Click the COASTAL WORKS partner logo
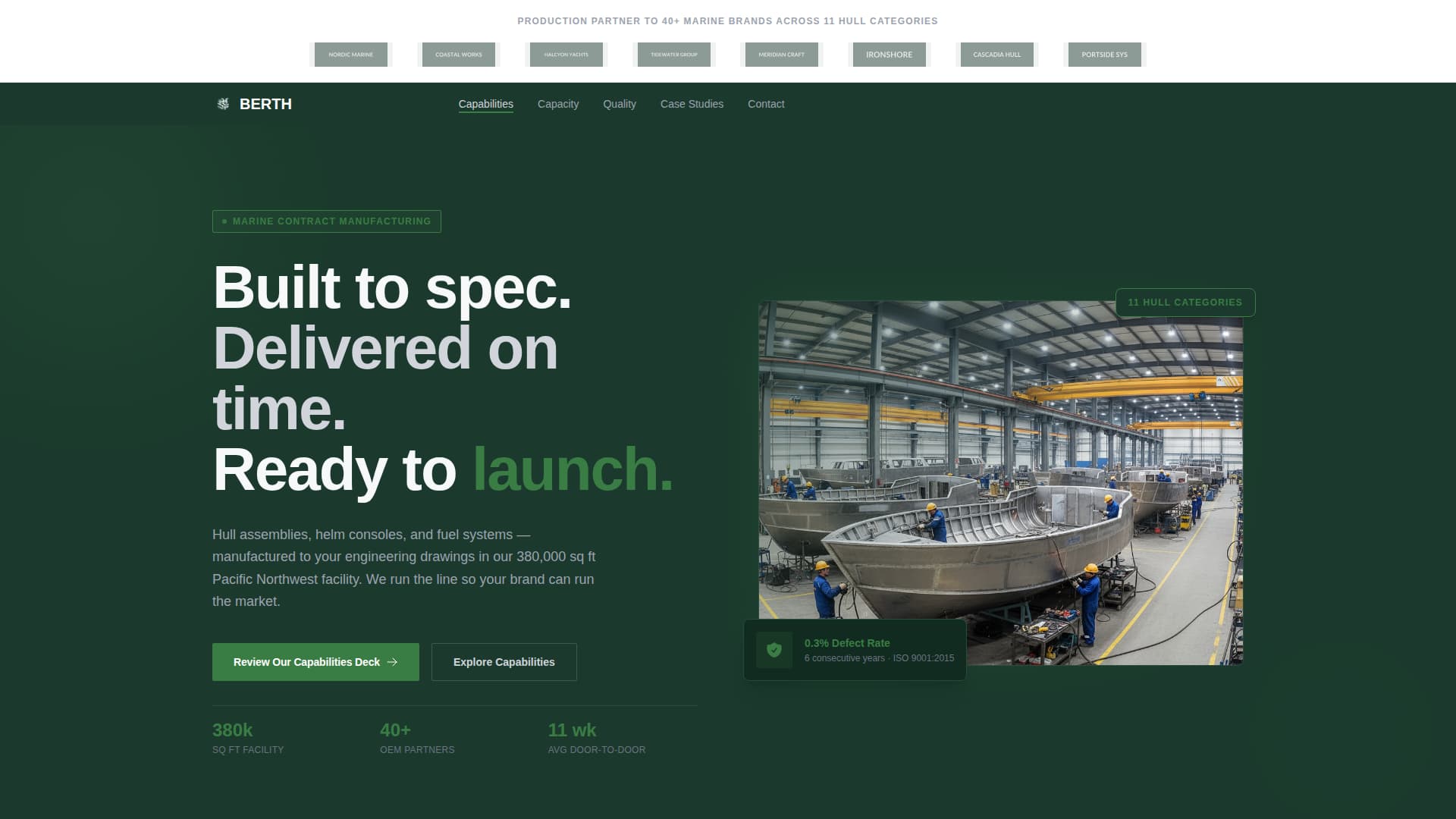The height and width of the screenshot is (819, 1456). pyautogui.click(x=458, y=54)
